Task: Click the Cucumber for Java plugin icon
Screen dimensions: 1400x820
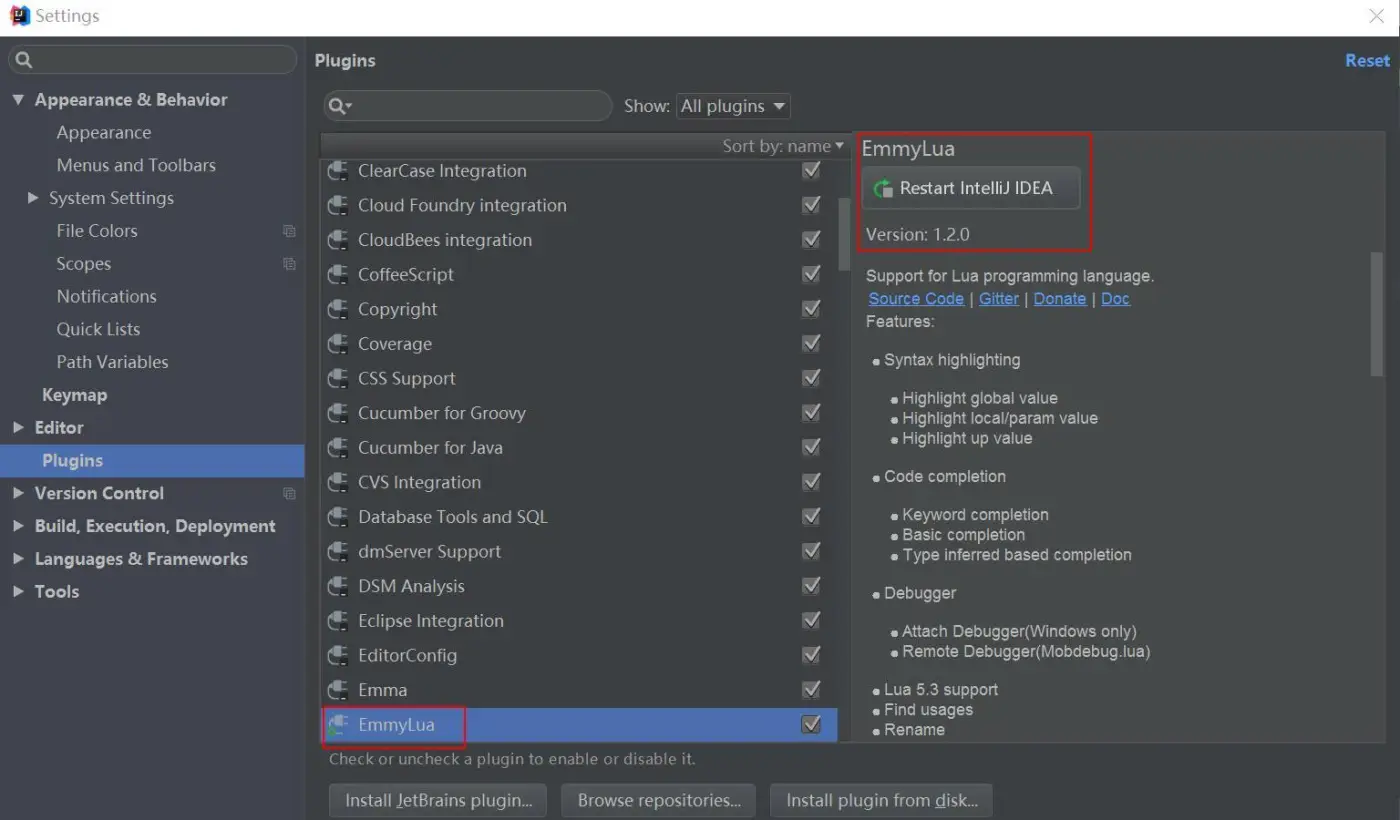Action: point(338,448)
